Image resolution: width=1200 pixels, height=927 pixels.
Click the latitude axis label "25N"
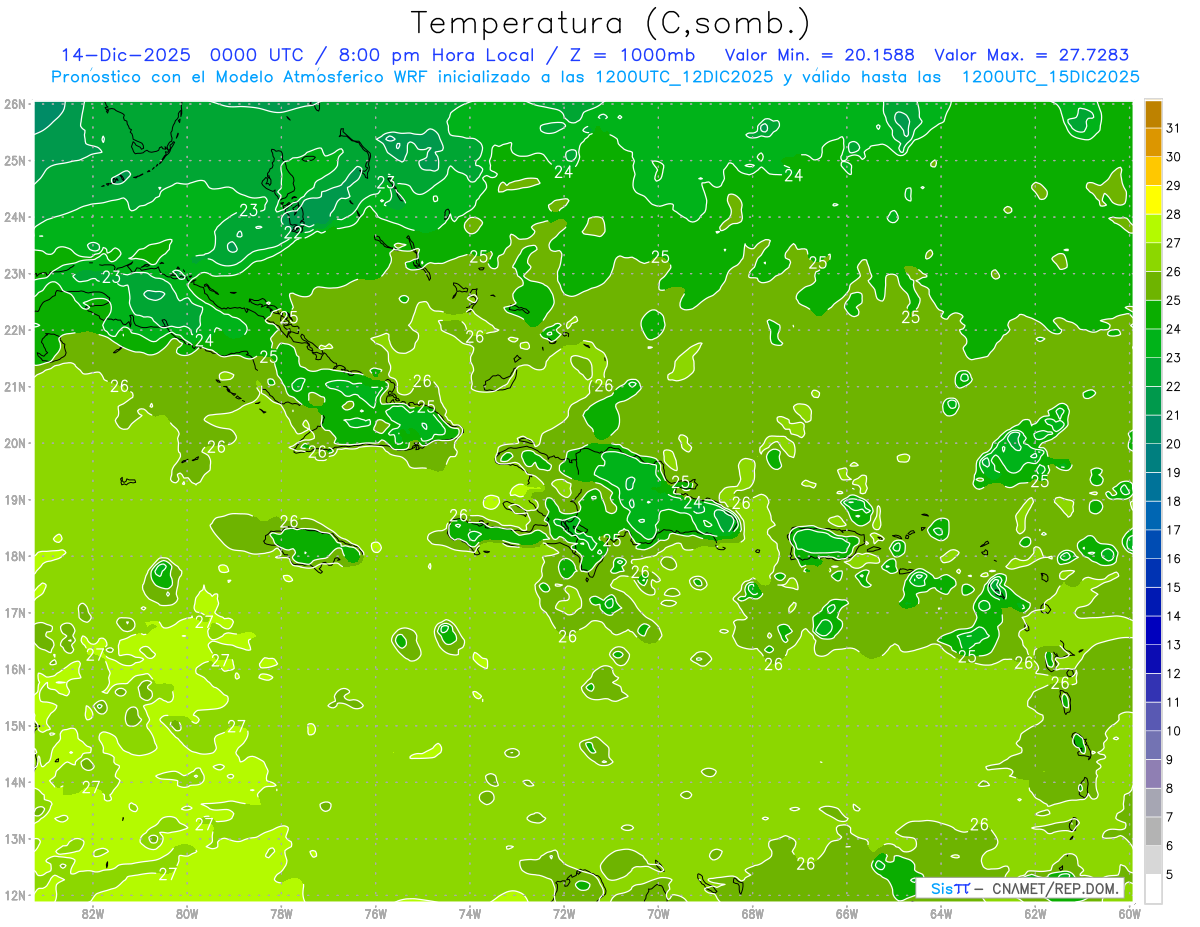tap(15, 160)
